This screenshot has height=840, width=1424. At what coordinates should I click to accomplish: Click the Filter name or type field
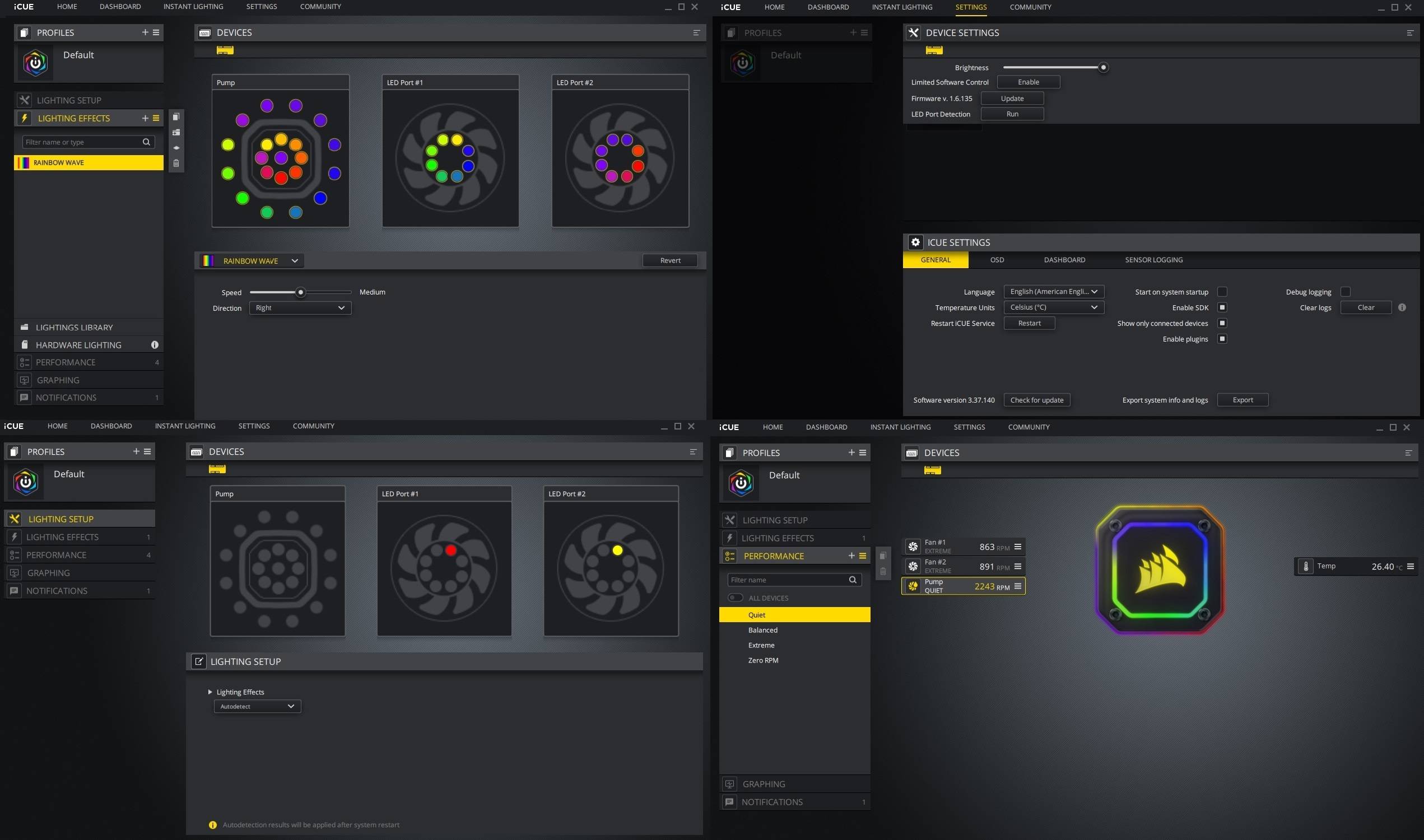tap(89, 142)
